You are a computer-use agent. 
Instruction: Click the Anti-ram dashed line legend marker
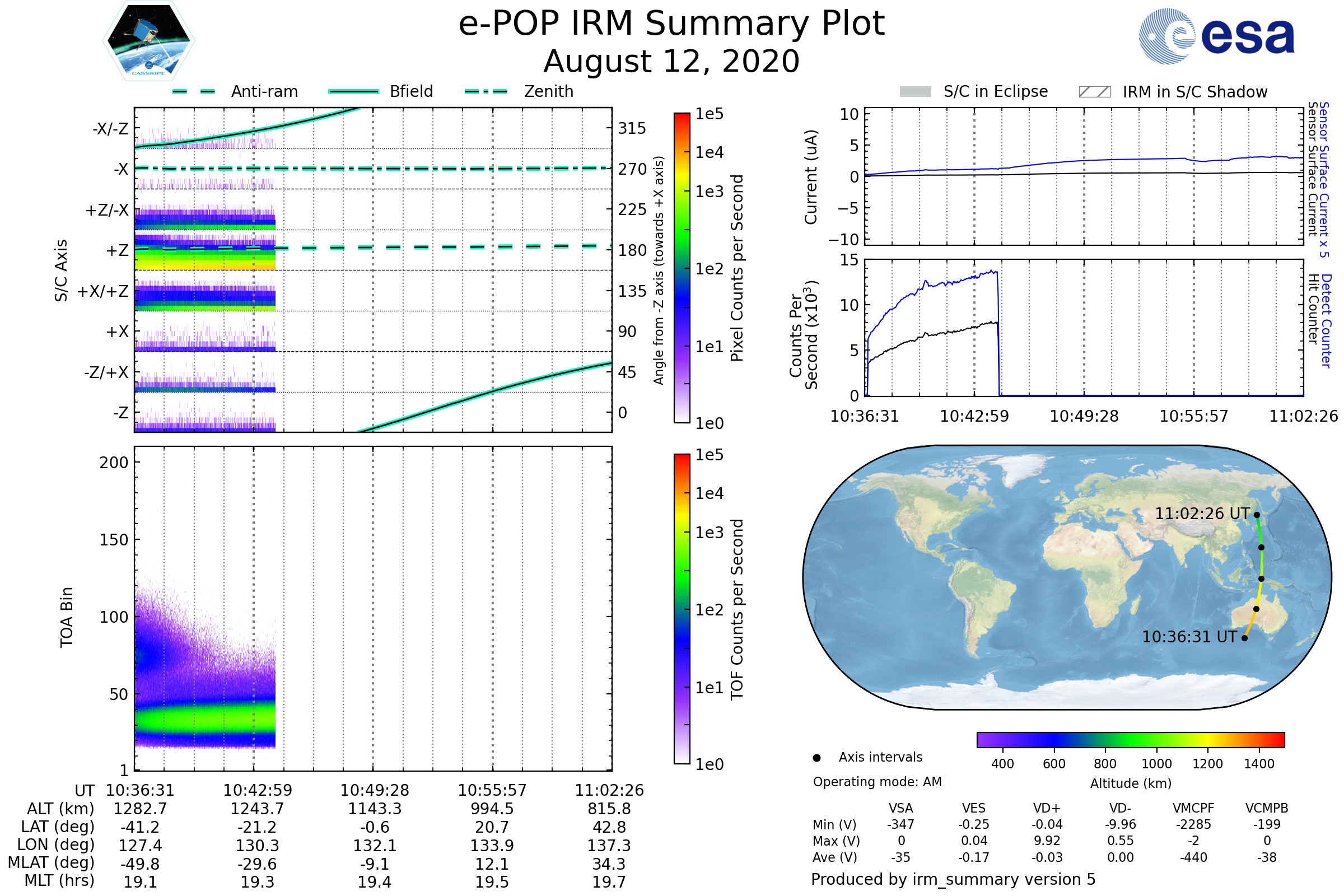(194, 91)
